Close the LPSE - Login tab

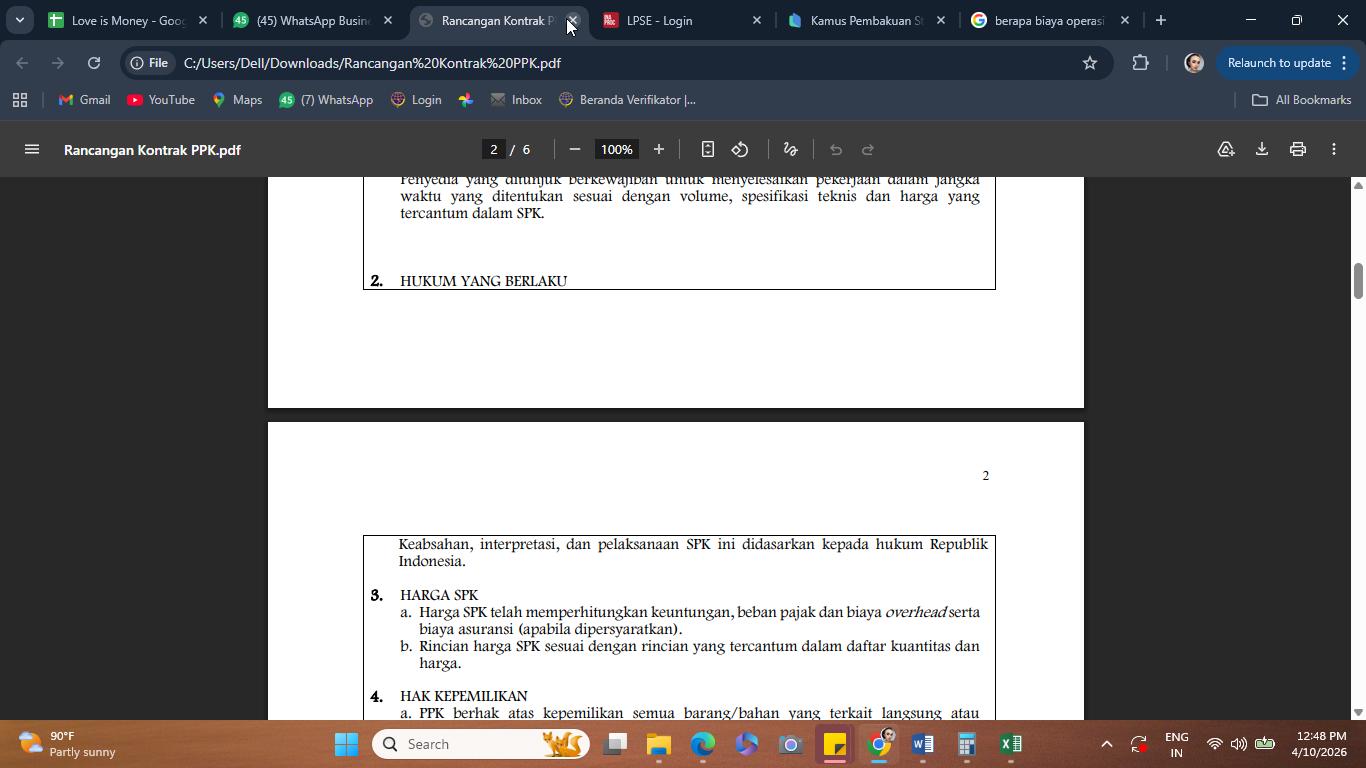tap(757, 20)
